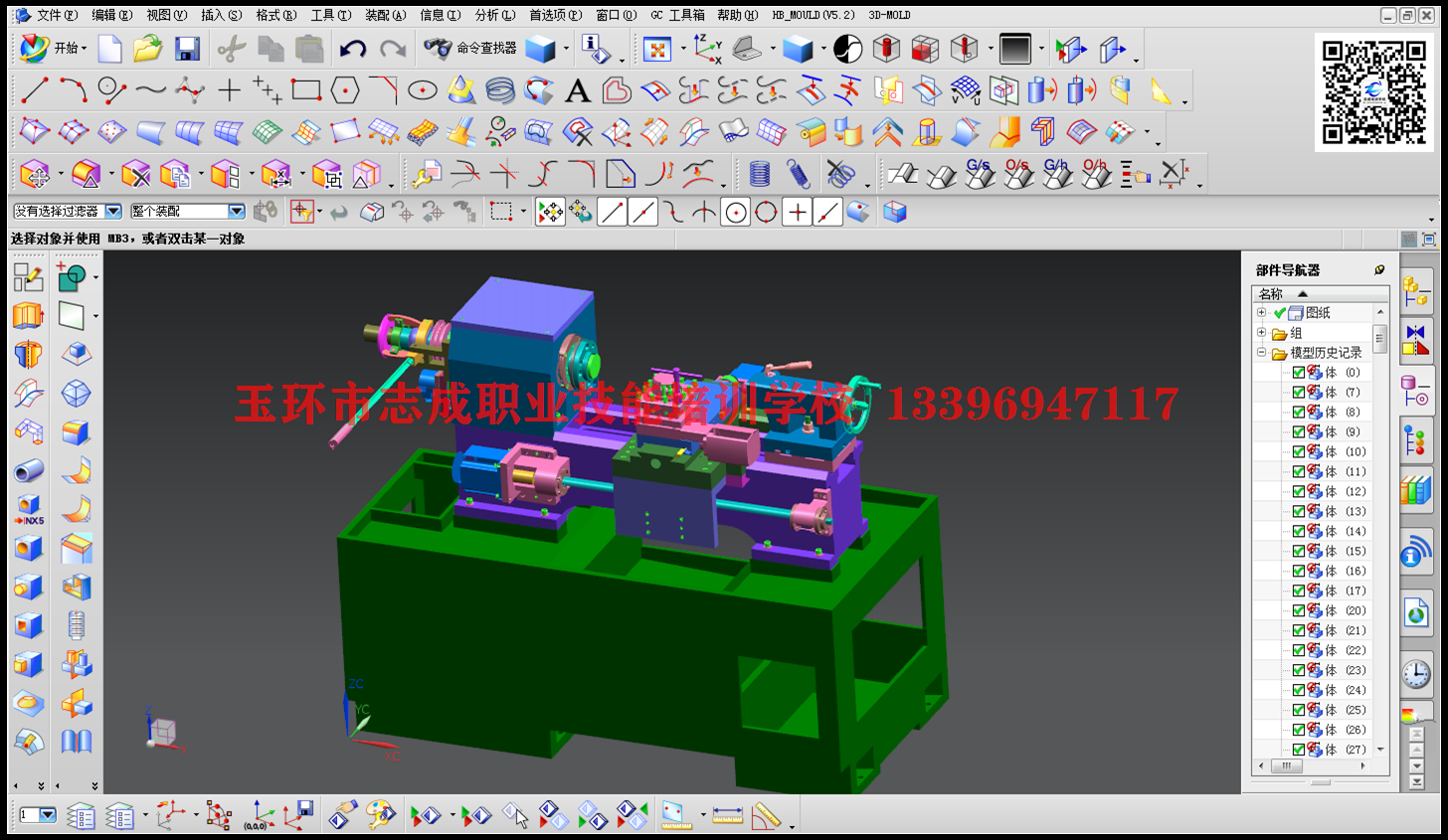Click the Fit view icon with orange arrows
The width and height of the screenshot is (1448, 840).
[x=656, y=48]
